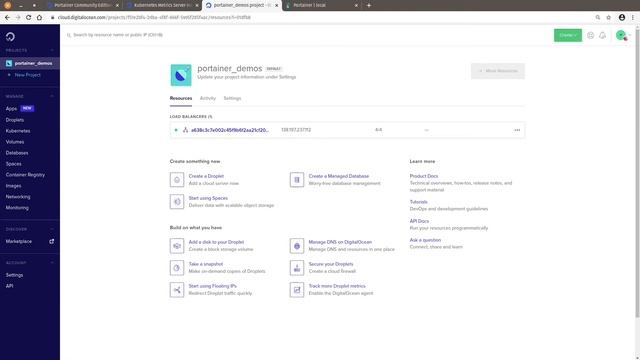Click the Move Resources button
The height and width of the screenshot is (360, 640).
498,71
